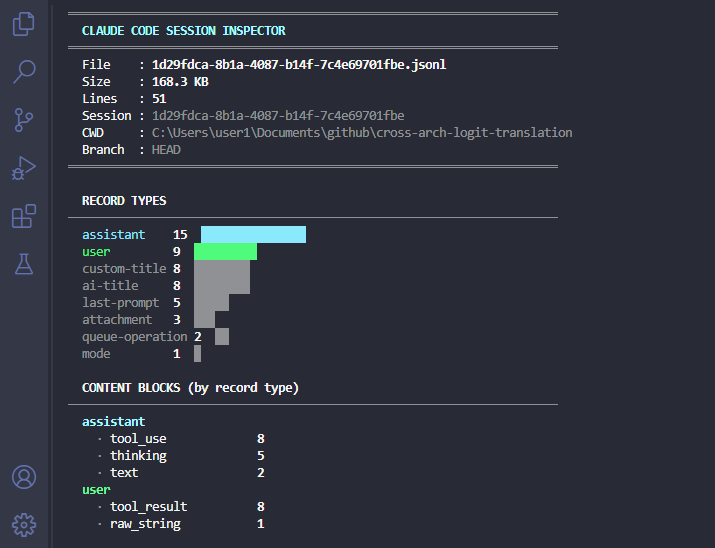Open the Explorer files icon
Image resolution: width=715 pixels, height=548 pixels.
24,24
